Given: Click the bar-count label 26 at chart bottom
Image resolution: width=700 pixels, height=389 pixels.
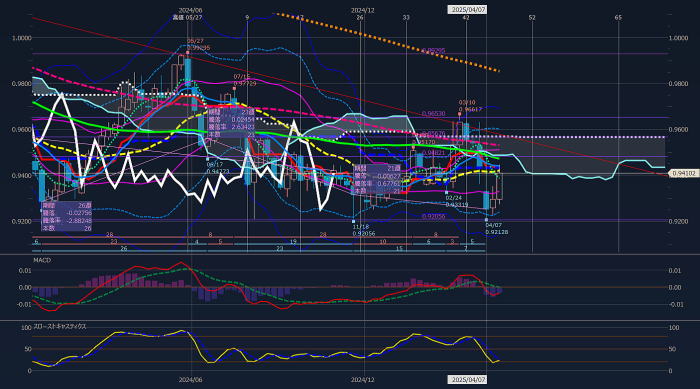Looking at the screenshot, I should [x=124, y=248].
